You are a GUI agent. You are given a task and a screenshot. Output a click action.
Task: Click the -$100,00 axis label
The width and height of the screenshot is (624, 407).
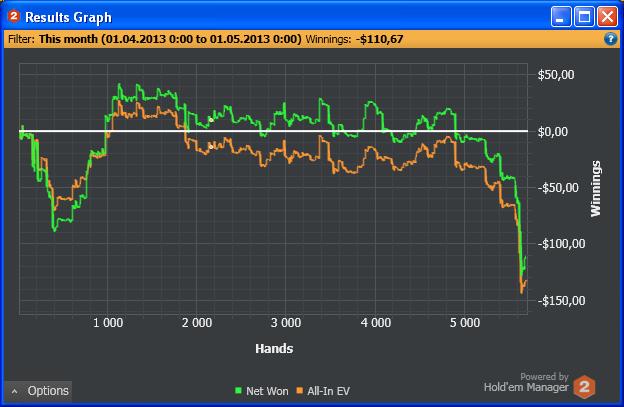click(561, 243)
